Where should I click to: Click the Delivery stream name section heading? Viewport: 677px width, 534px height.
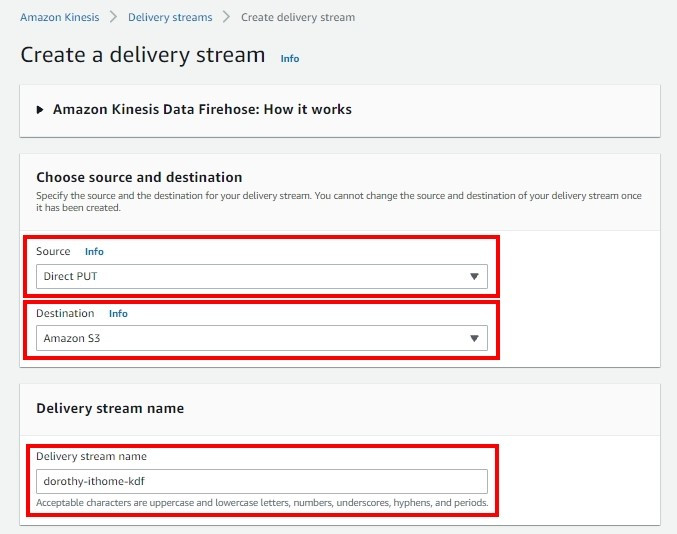tap(110, 408)
